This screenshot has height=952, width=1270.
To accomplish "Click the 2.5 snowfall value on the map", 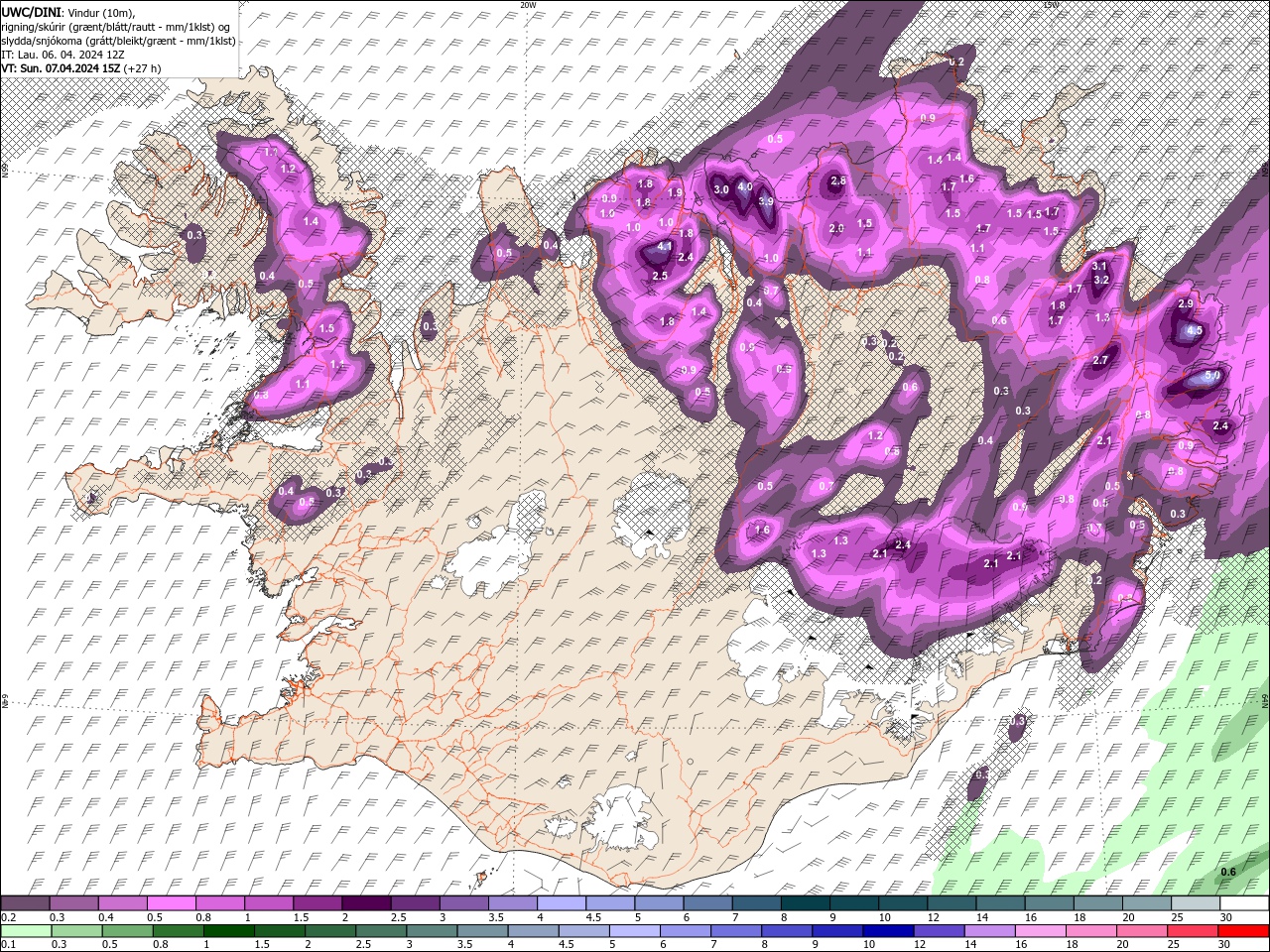I will pyautogui.click(x=660, y=276).
